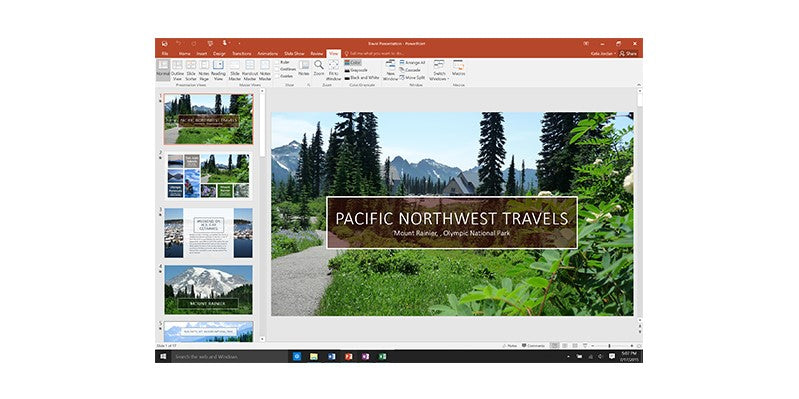
Task: Open the Transitions tab
Action: (x=242, y=54)
